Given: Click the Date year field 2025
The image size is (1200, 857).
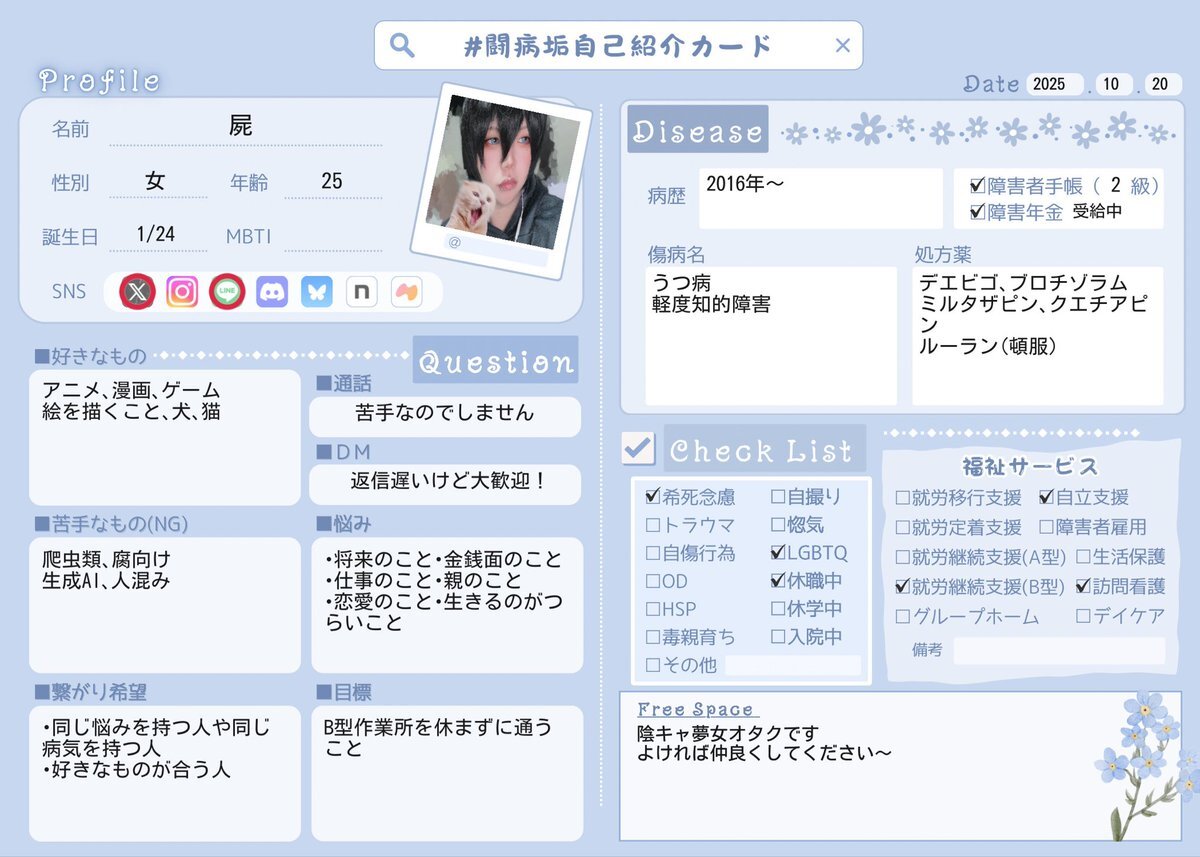Looking at the screenshot, I should 1056,85.
